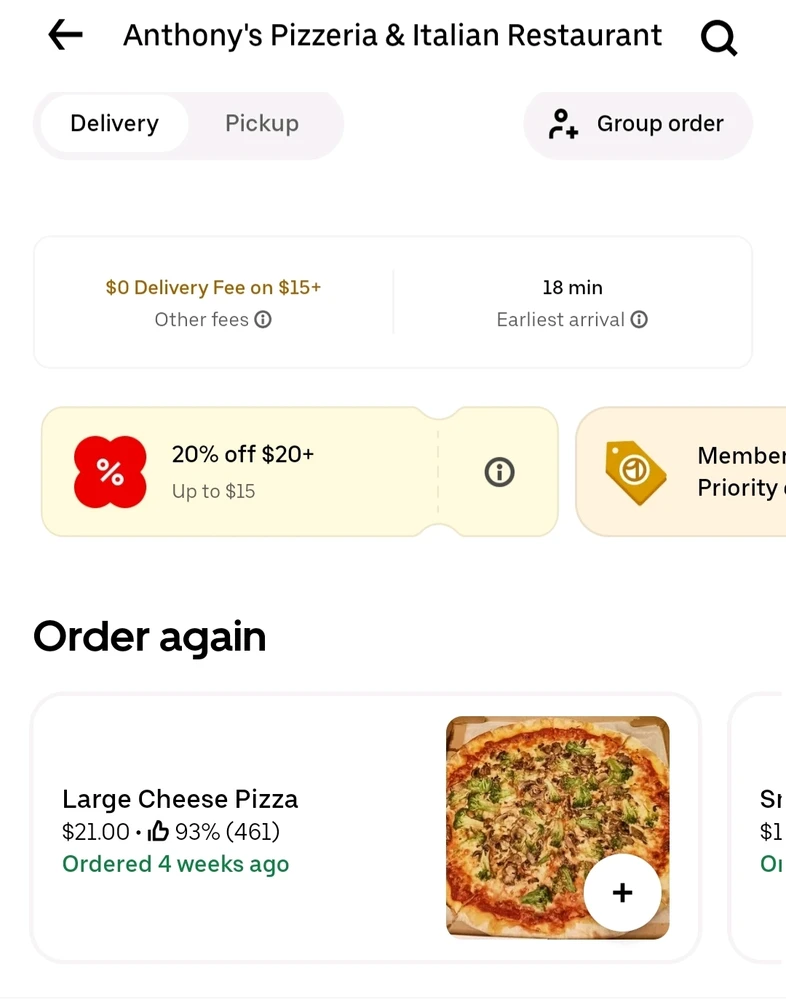Image resolution: width=786 pixels, height=1000 pixels.
Task: Open the Large Cheese Pizza item name
Action: (180, 800)
